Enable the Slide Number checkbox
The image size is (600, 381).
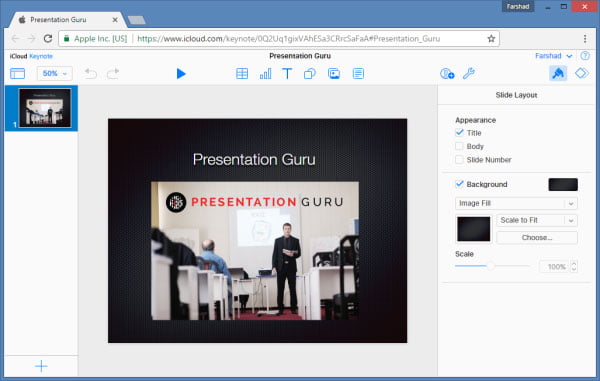(459, 160)
